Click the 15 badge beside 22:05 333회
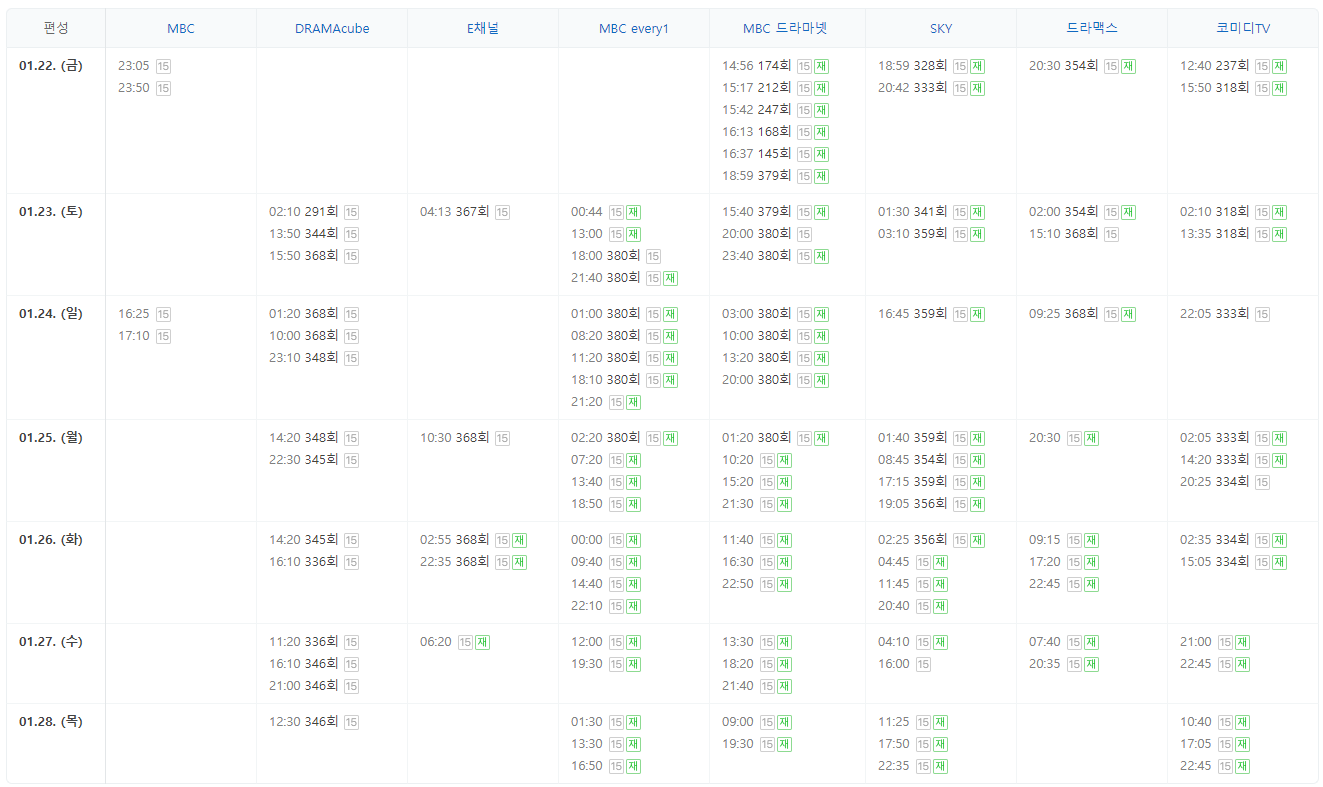 (x=1262, y=314)
